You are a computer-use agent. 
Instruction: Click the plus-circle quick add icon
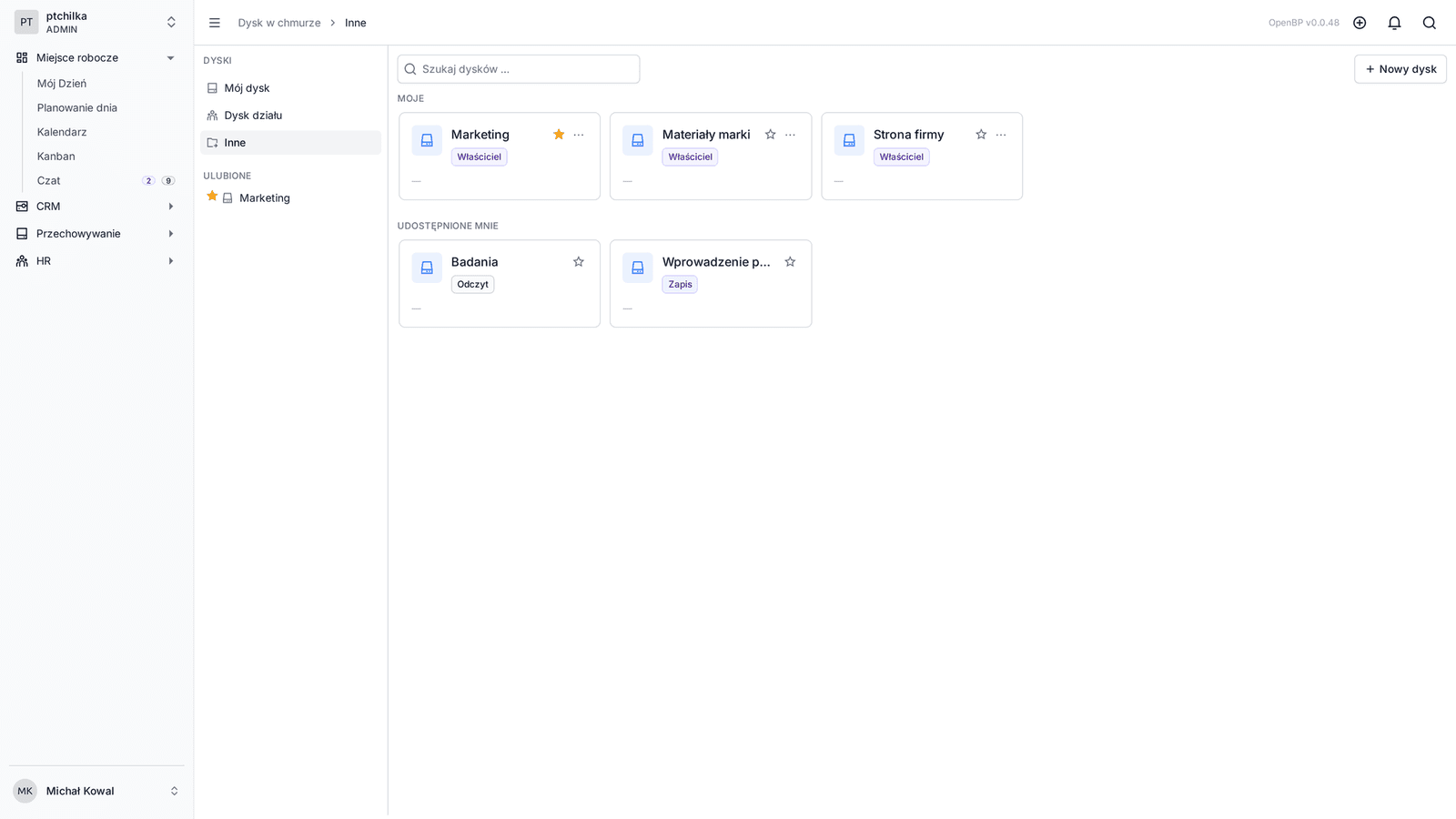(1360, 23)
